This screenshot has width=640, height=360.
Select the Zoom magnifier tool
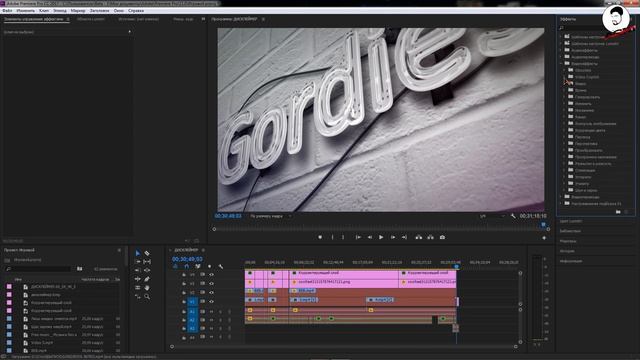147,297
